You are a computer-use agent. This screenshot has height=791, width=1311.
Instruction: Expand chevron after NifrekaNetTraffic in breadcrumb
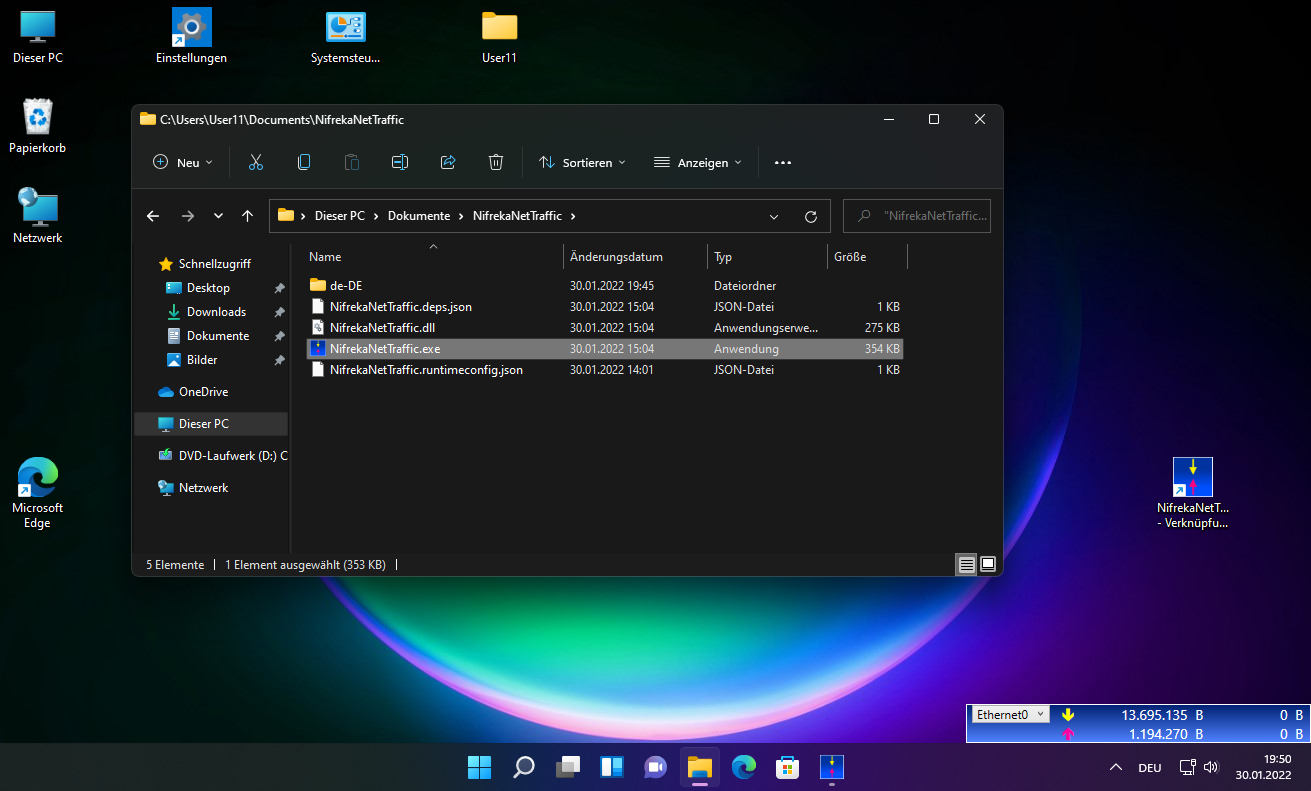[573, 216]
